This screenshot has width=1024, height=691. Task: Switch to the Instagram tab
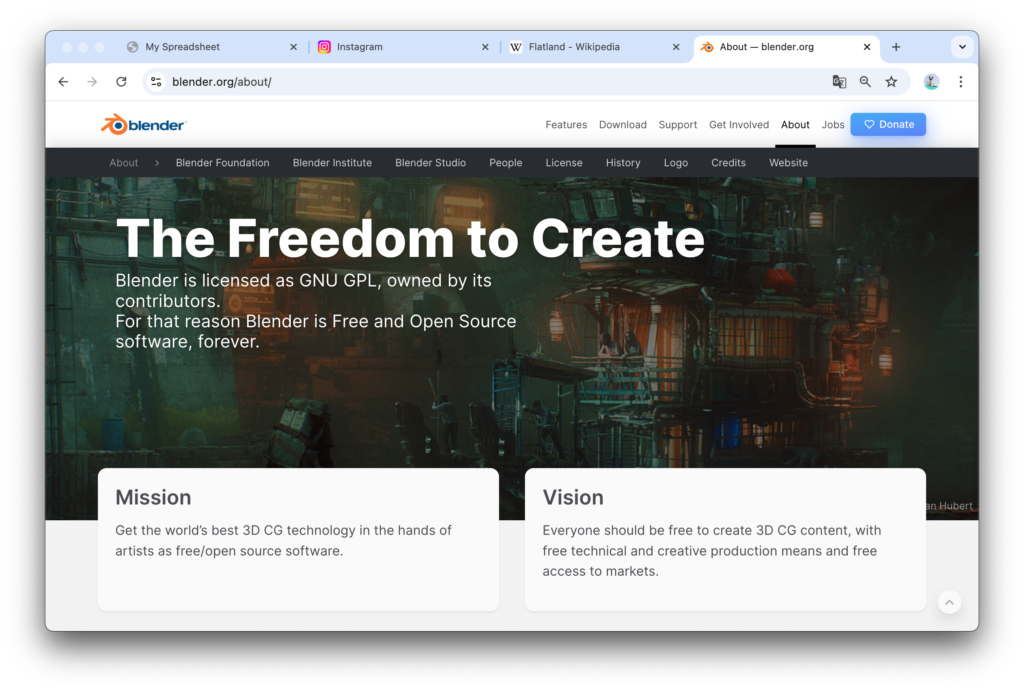pos(400,47)
